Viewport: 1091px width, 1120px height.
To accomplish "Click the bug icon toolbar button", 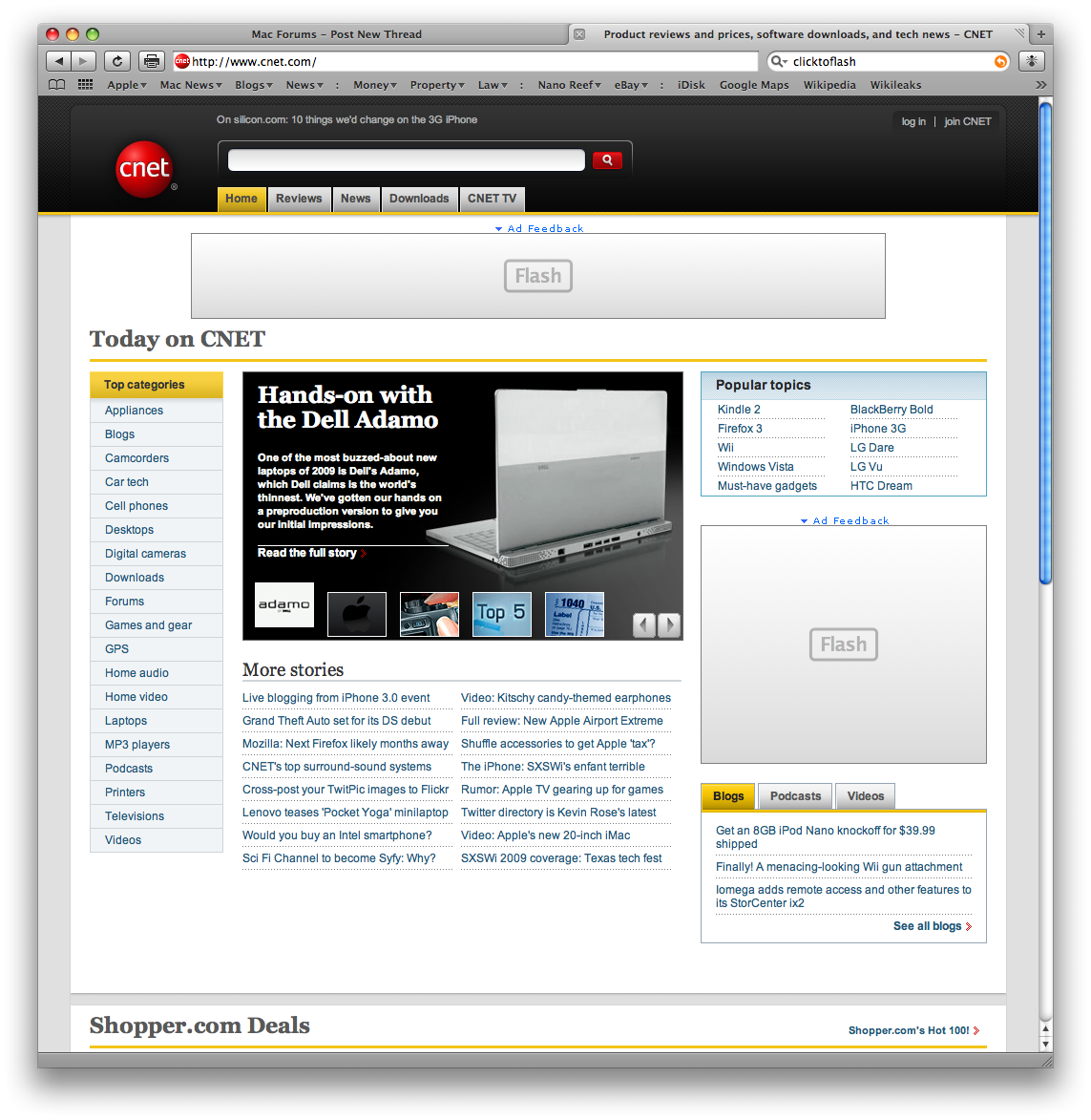I will [1032, 61].
